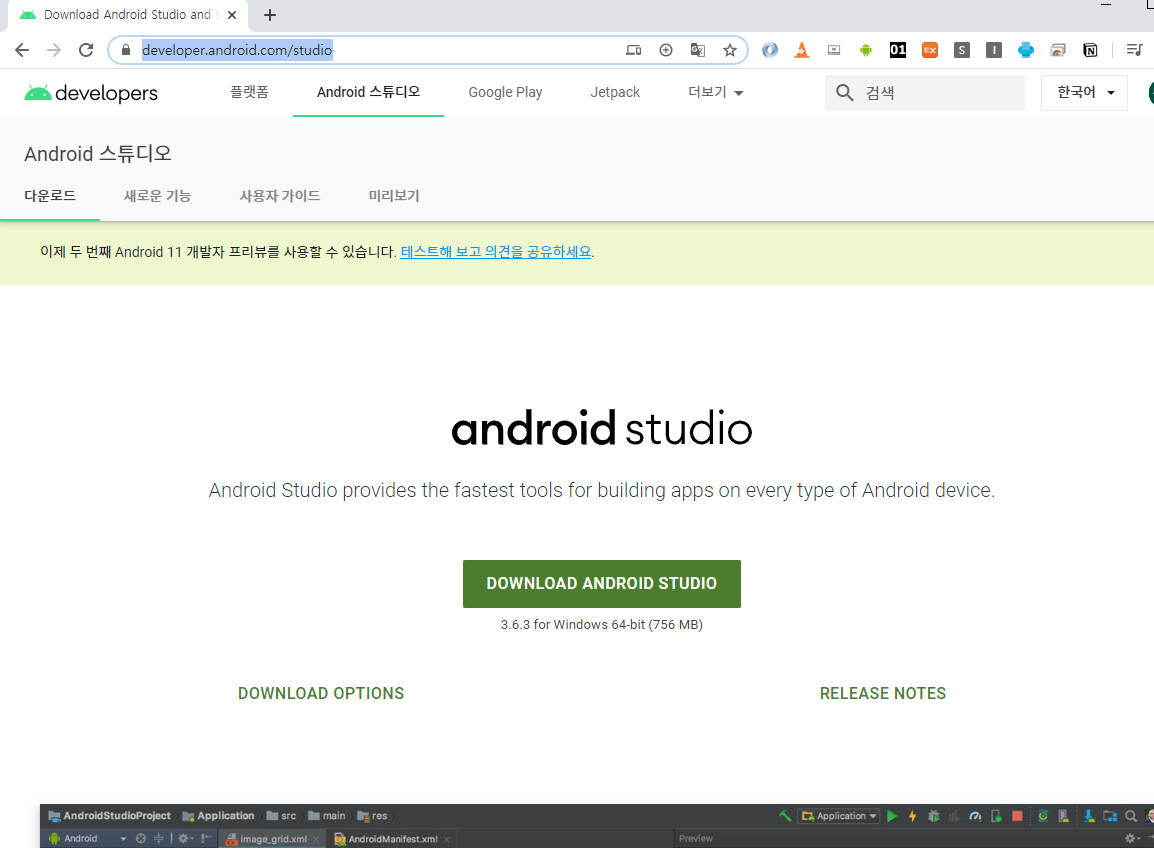This screenshot has height=848, width=1154.
Task: Switch to the 미리보기 tab
Action: tap(394, 196)
